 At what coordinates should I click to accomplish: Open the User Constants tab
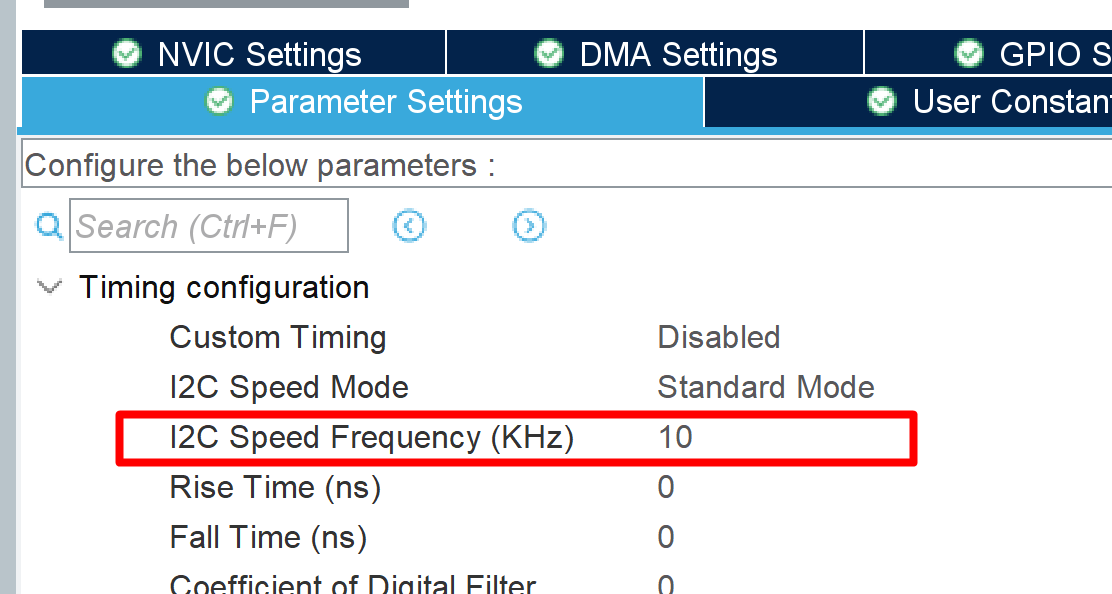coord(1010,102)
